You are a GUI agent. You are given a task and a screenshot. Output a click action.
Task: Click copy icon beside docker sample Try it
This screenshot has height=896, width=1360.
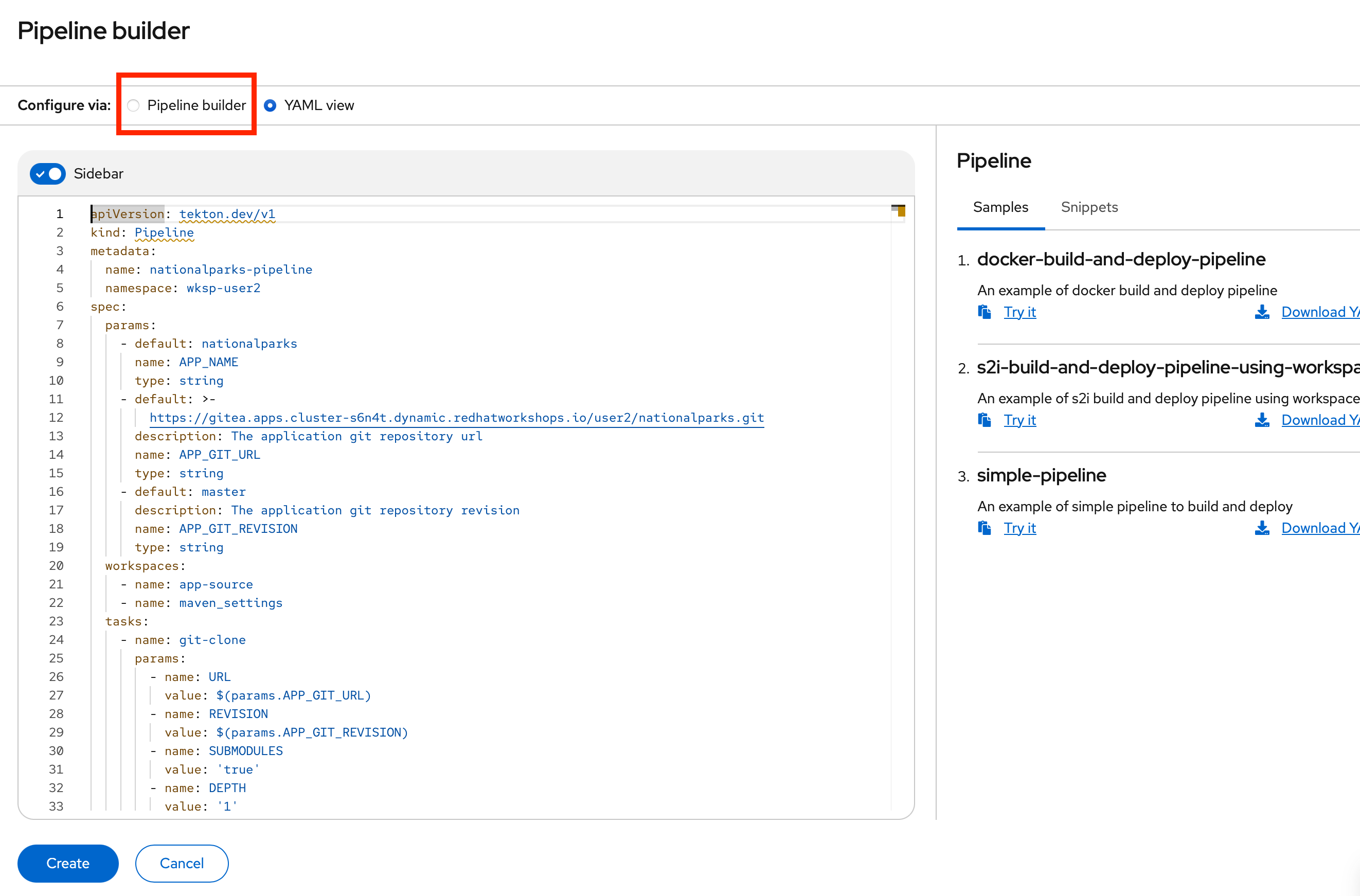984,312
